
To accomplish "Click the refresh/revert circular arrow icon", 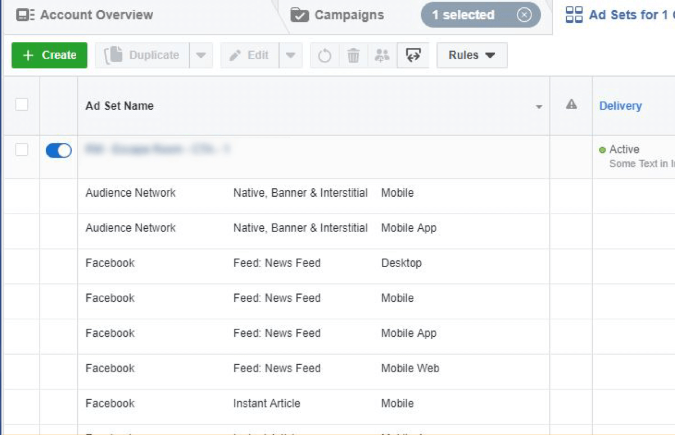I will pyautogui.click(x=325, y=56).
